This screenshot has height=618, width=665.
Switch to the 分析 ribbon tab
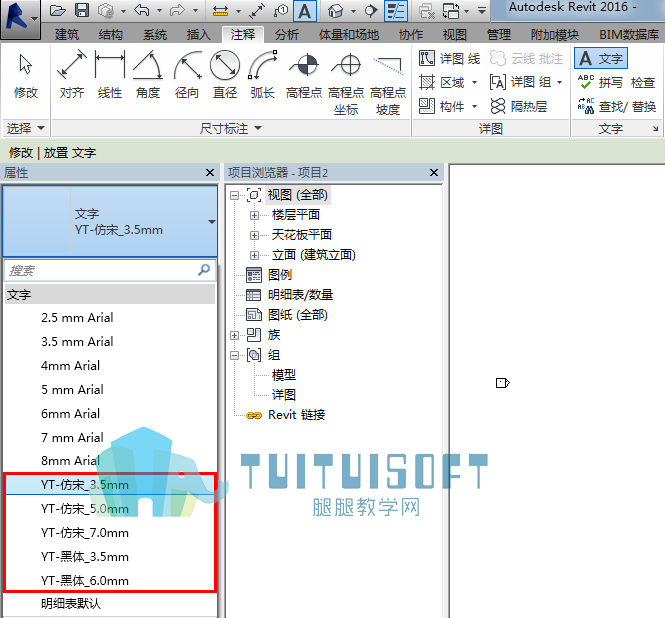pyautogui.click(x=287, y=34)
